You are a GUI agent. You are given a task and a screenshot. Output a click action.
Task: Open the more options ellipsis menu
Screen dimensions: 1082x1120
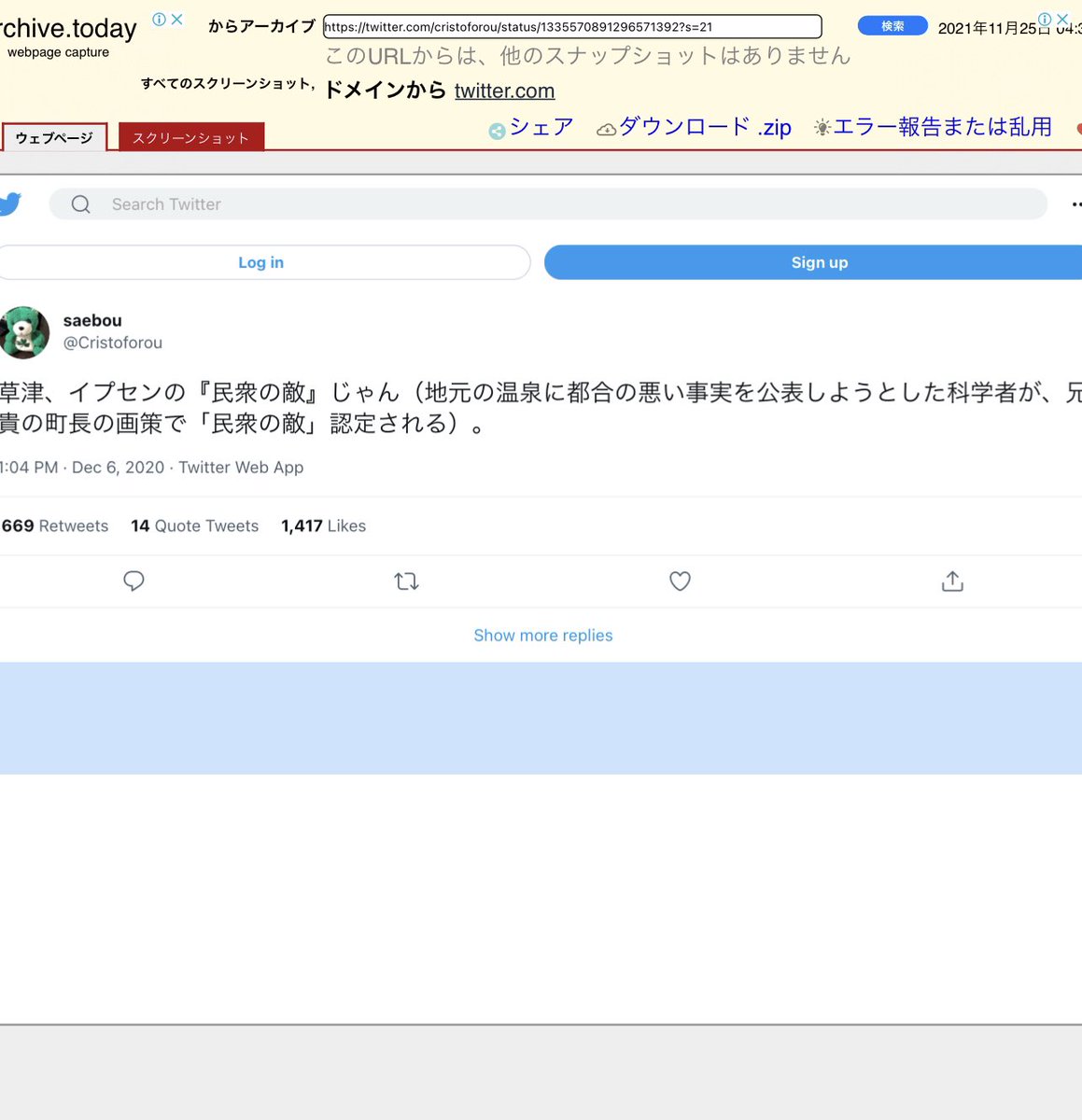[1076, 204]
